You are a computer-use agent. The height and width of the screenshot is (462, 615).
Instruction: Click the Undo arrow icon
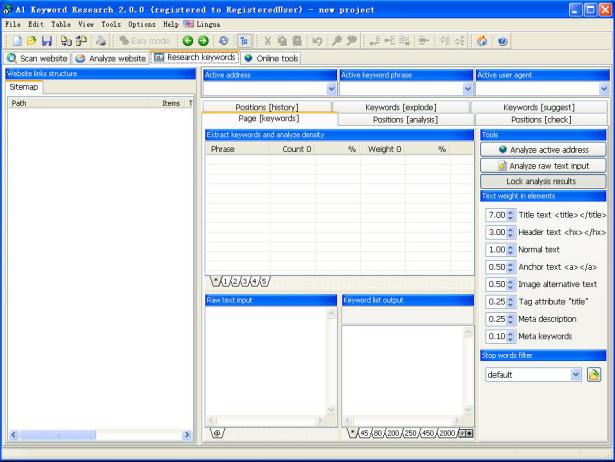(x=317, y=41)
